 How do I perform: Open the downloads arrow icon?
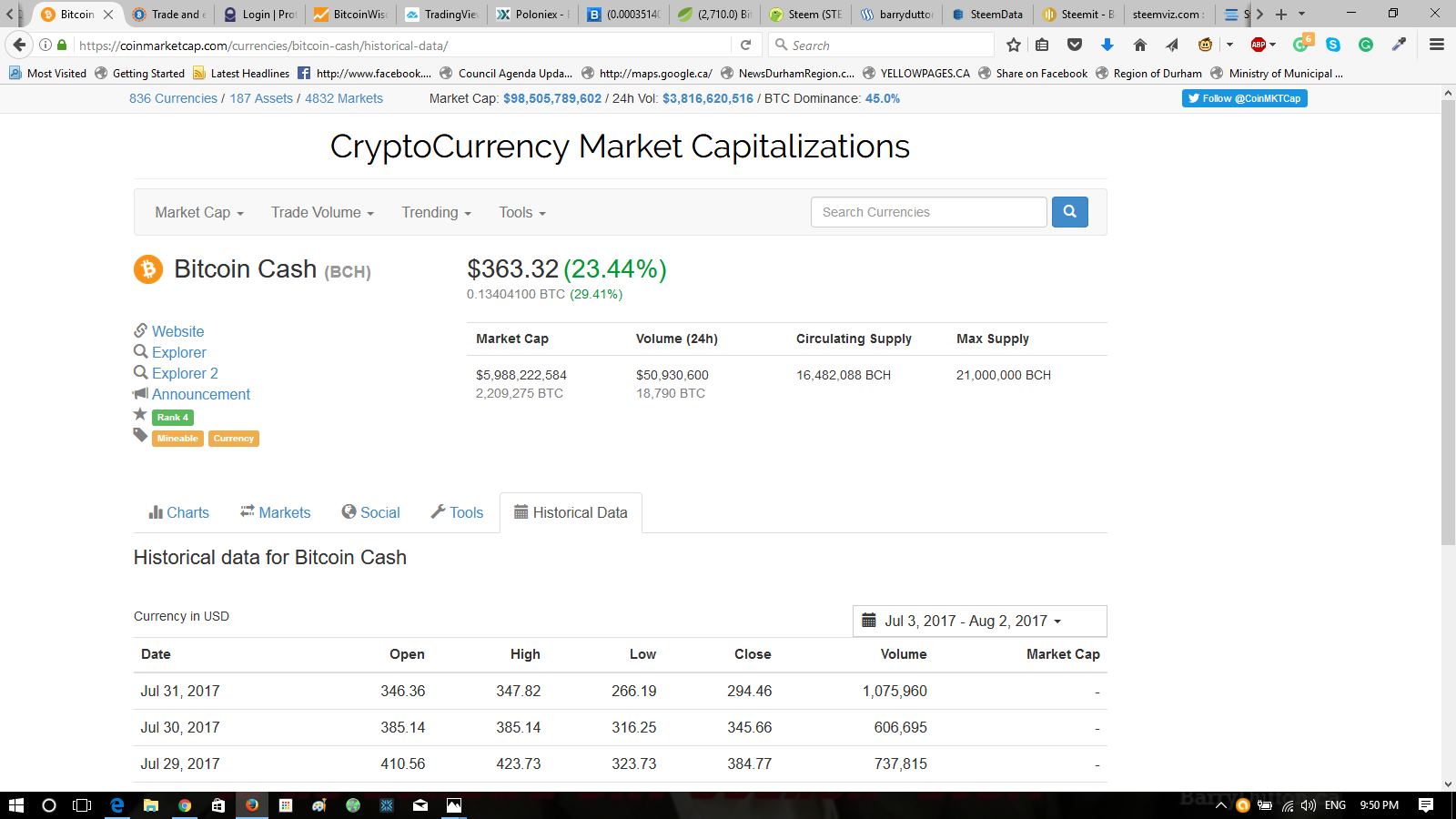(1107, 45)
